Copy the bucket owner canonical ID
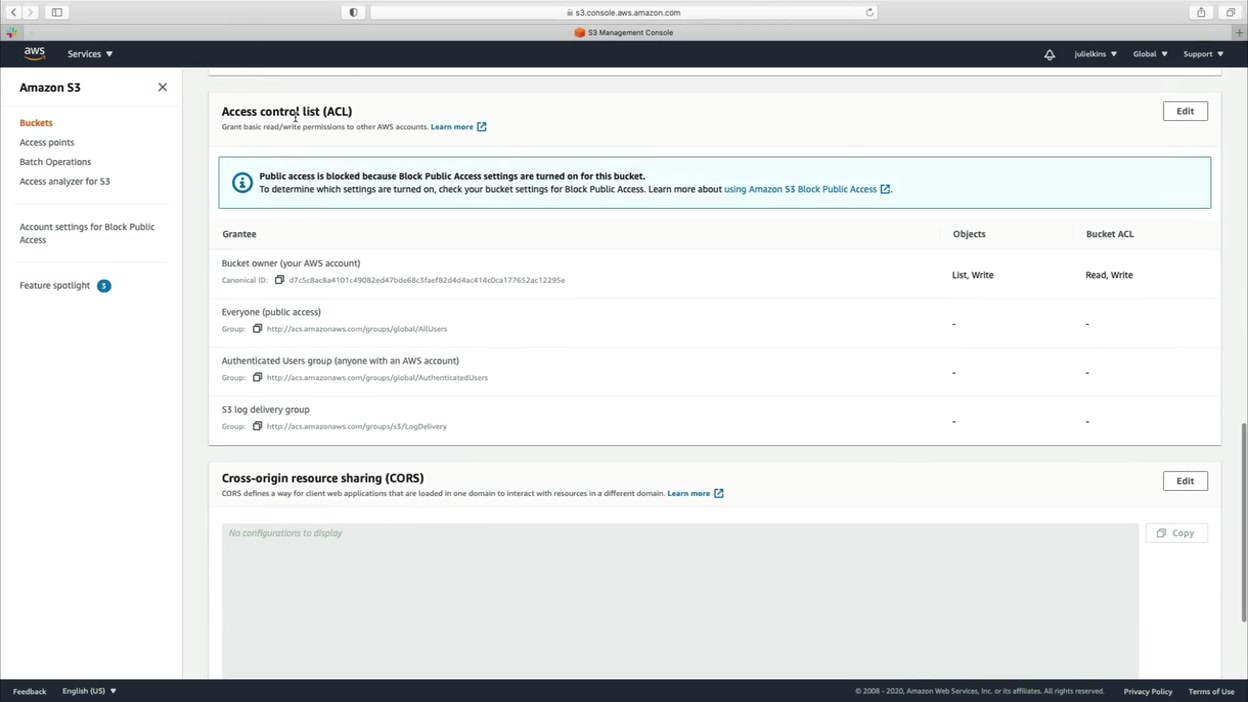This screenshot has height=702, width=1248. (280, 280)
